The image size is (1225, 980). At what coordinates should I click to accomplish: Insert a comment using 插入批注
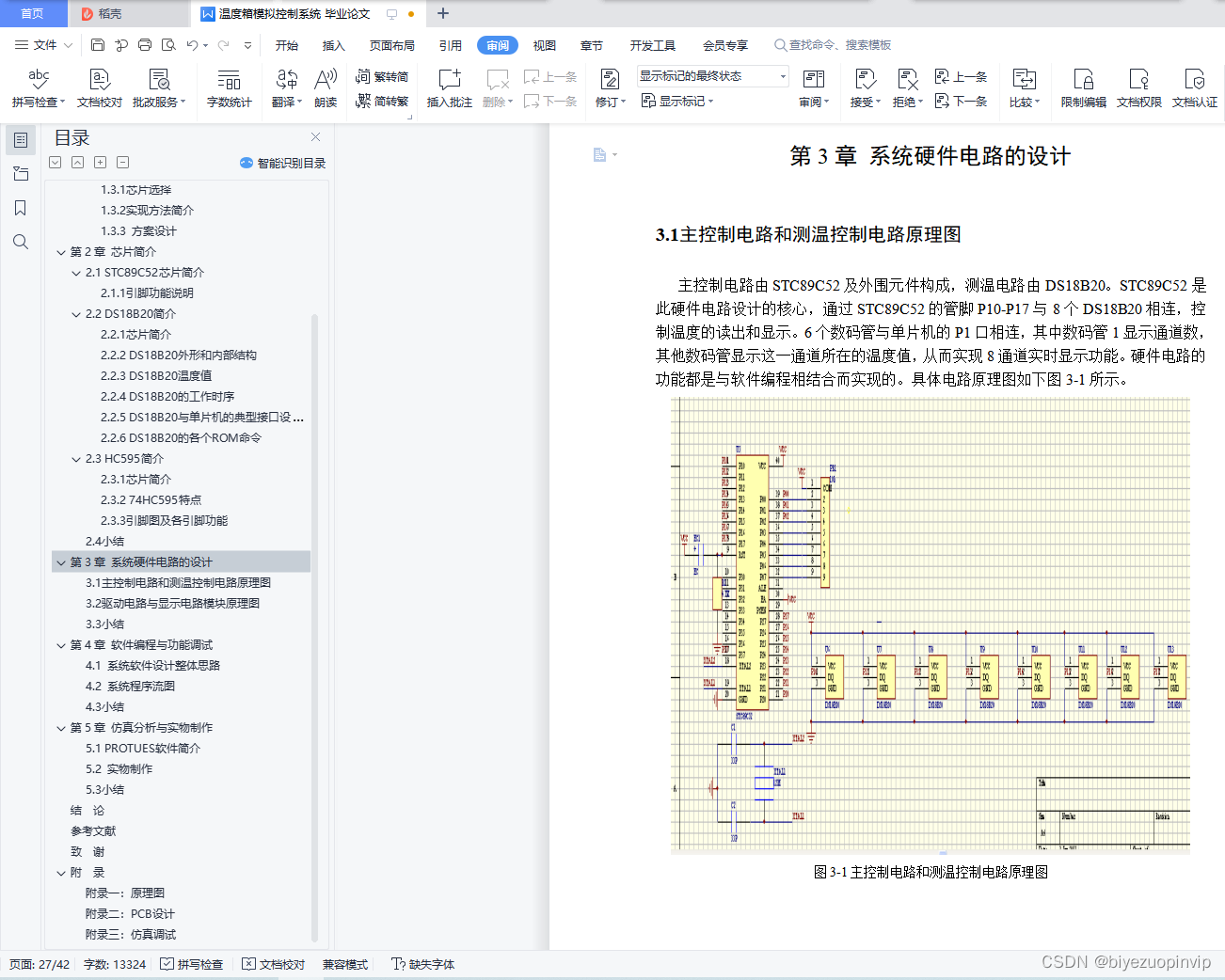point(450,88)
